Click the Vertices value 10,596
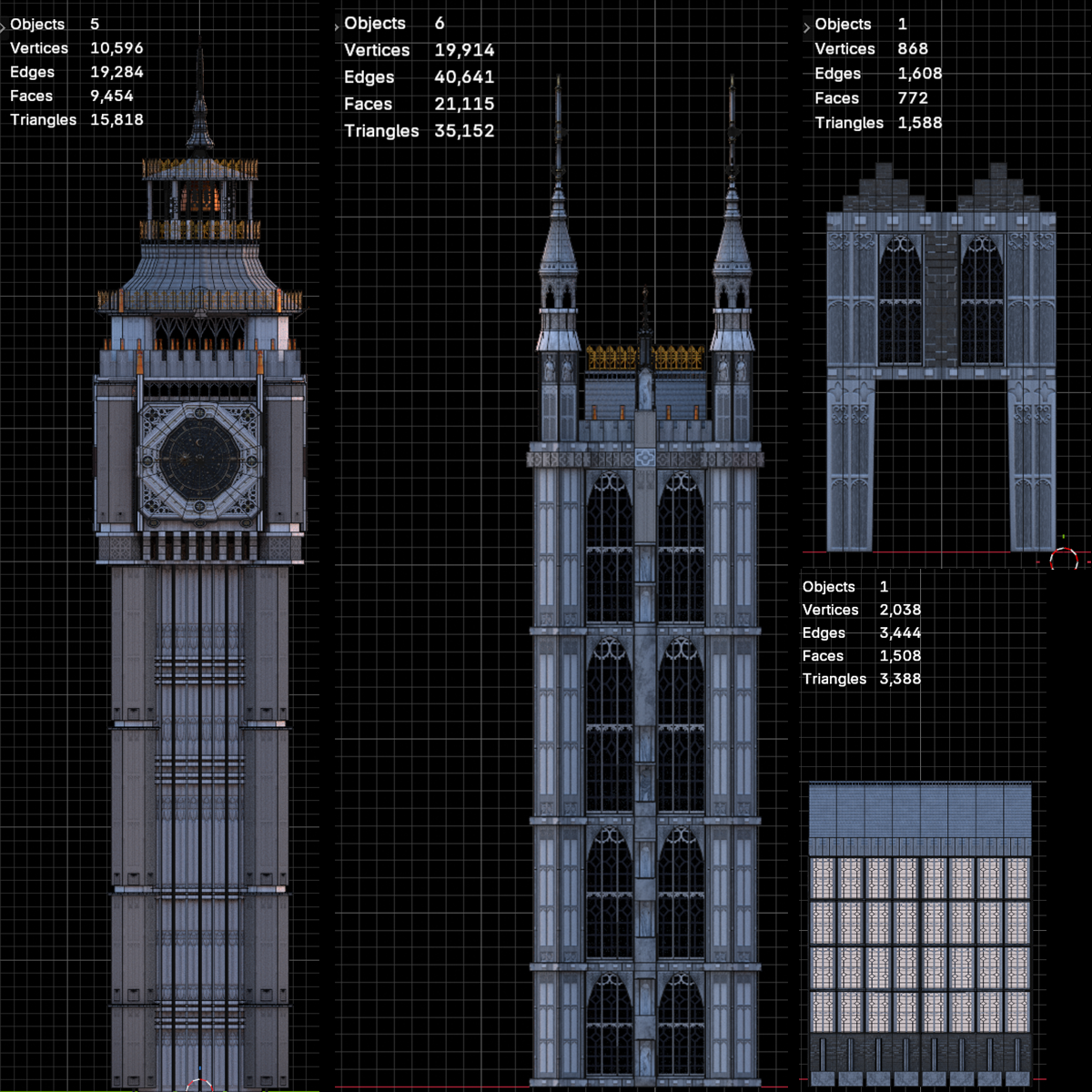 (116, 48)
